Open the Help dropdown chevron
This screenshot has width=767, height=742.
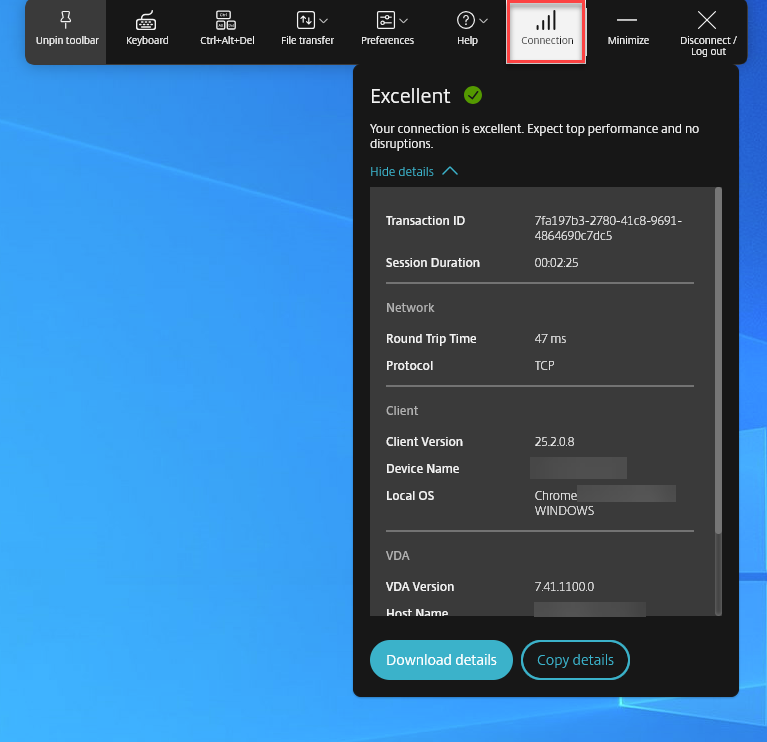[484, 21]
